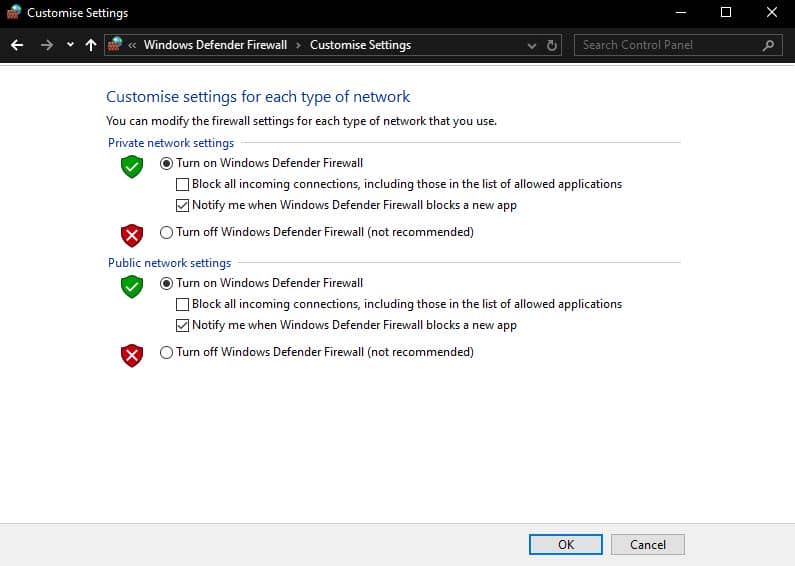Click red shield under Public network settings
The height and width of the screenshot is (566, 795).
point(132,355)
